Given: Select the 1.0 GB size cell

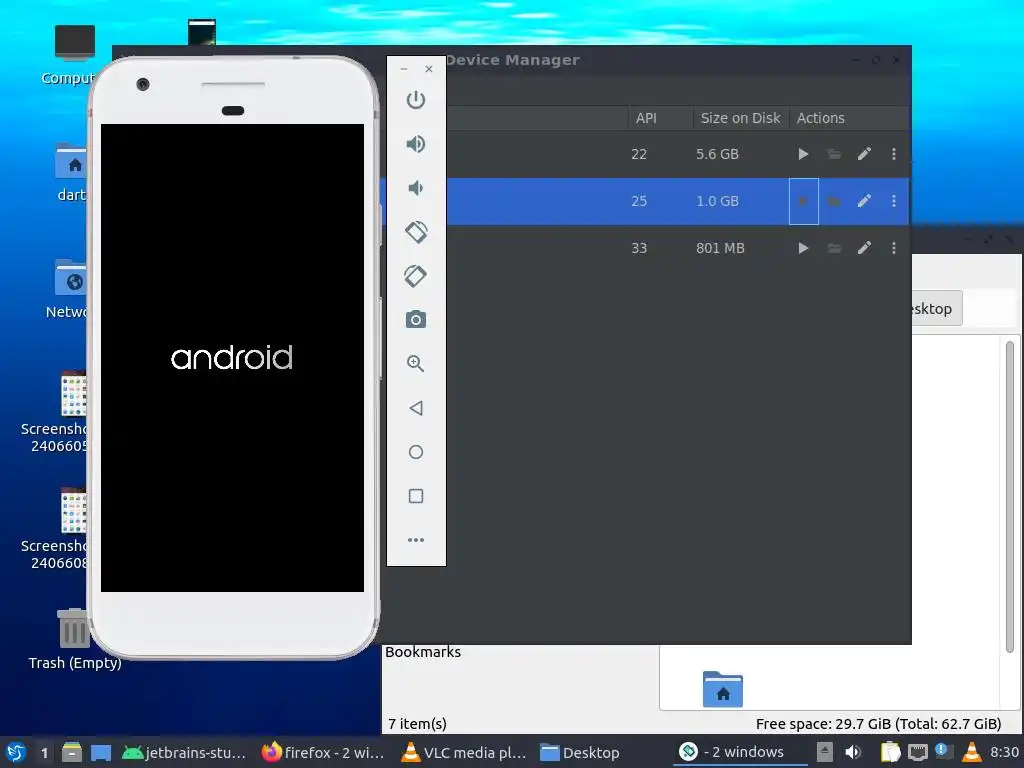Looking at the screenshot, I should coord(717,201).
